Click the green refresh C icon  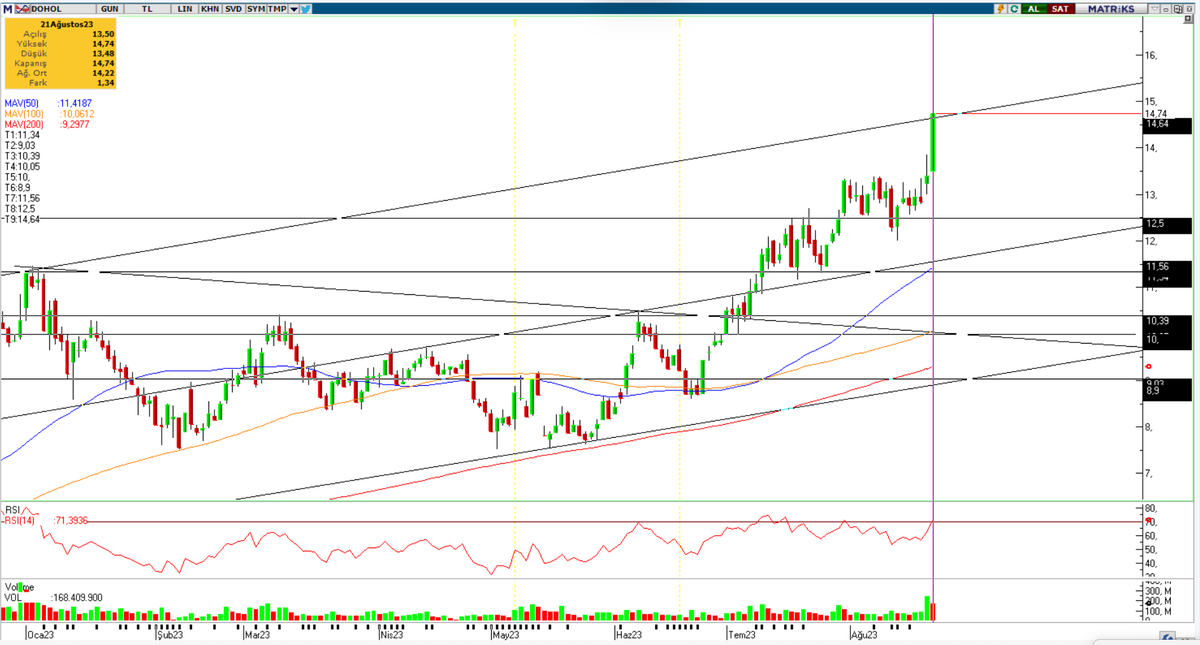(x=1014, y=8)
